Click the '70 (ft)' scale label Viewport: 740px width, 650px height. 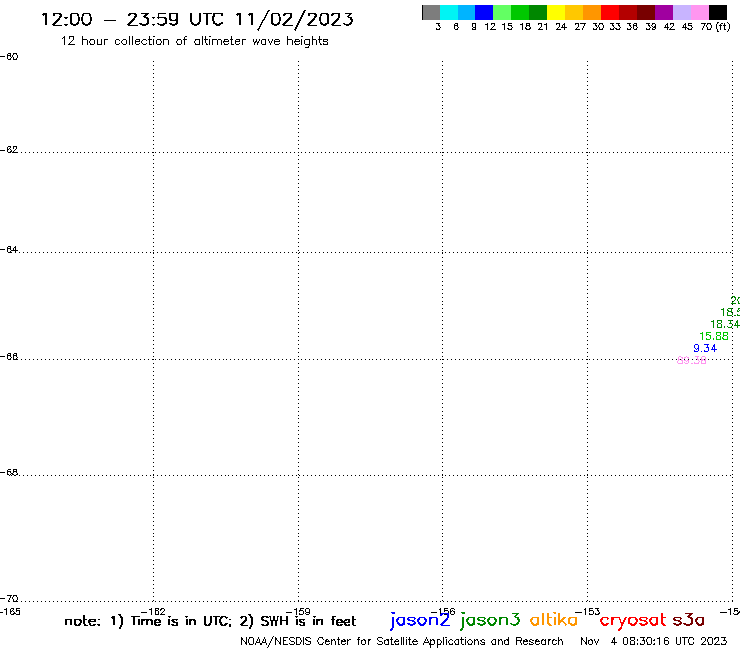(715, 27)
